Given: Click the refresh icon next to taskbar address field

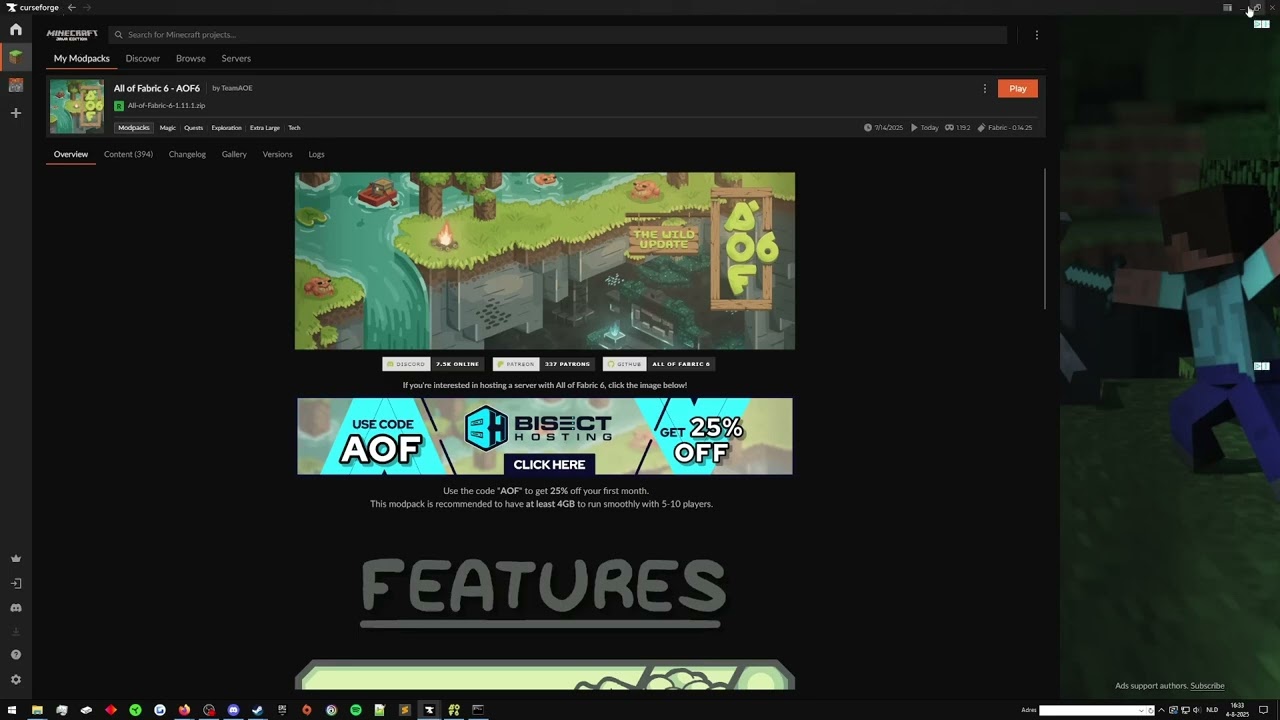Looking at the screenshot, I should point(1150,710).
